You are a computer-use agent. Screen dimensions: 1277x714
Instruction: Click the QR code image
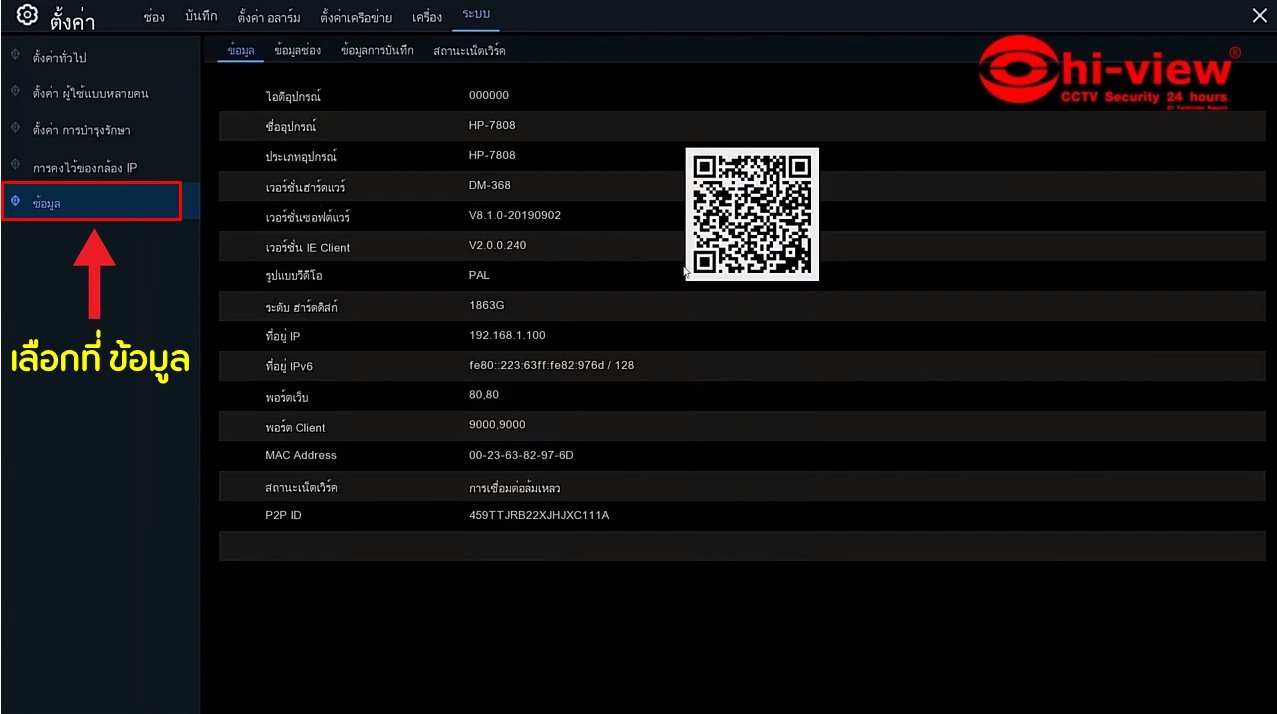(752, 214)
